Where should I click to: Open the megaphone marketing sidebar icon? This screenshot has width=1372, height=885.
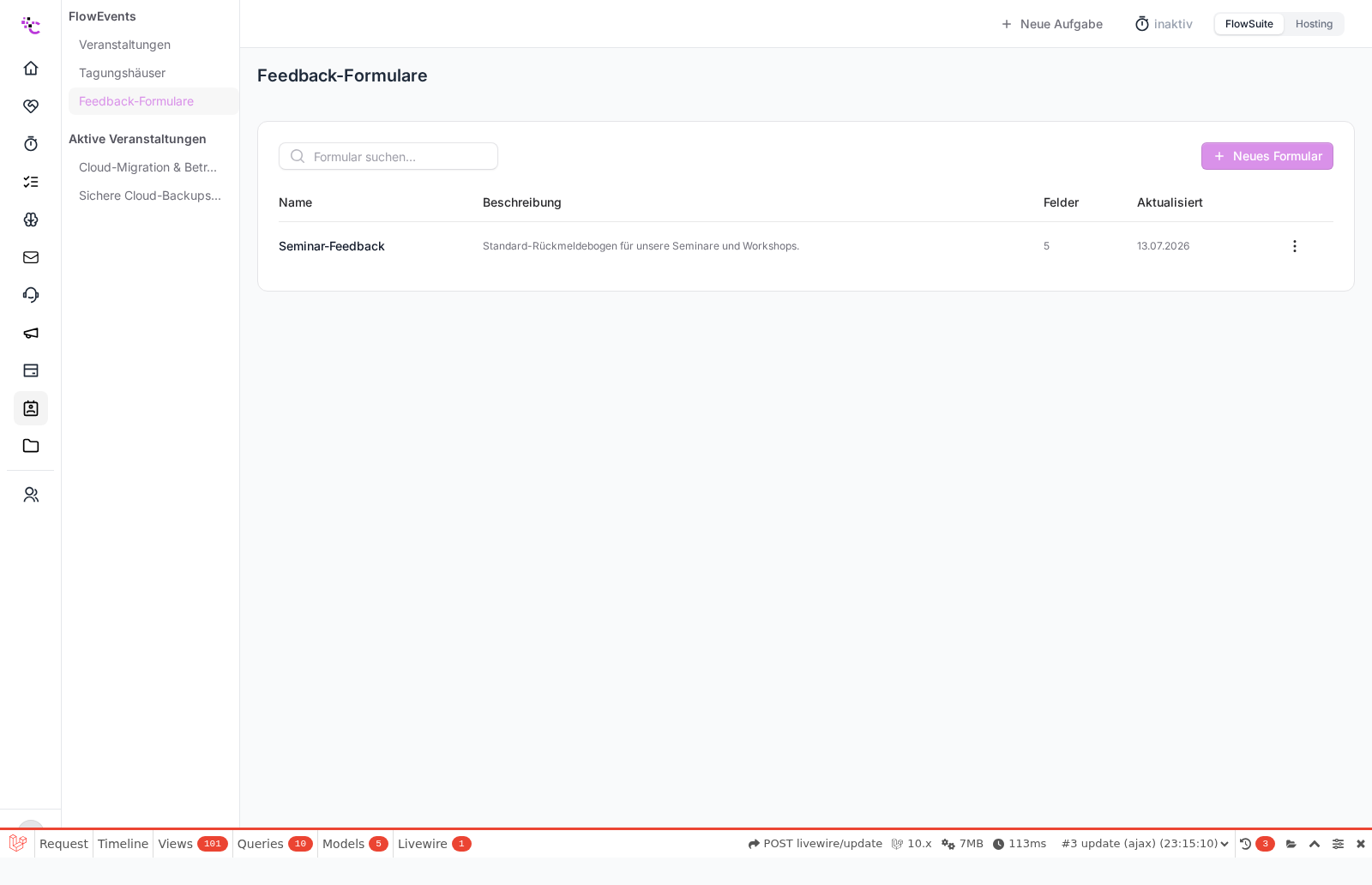point(31,332)
